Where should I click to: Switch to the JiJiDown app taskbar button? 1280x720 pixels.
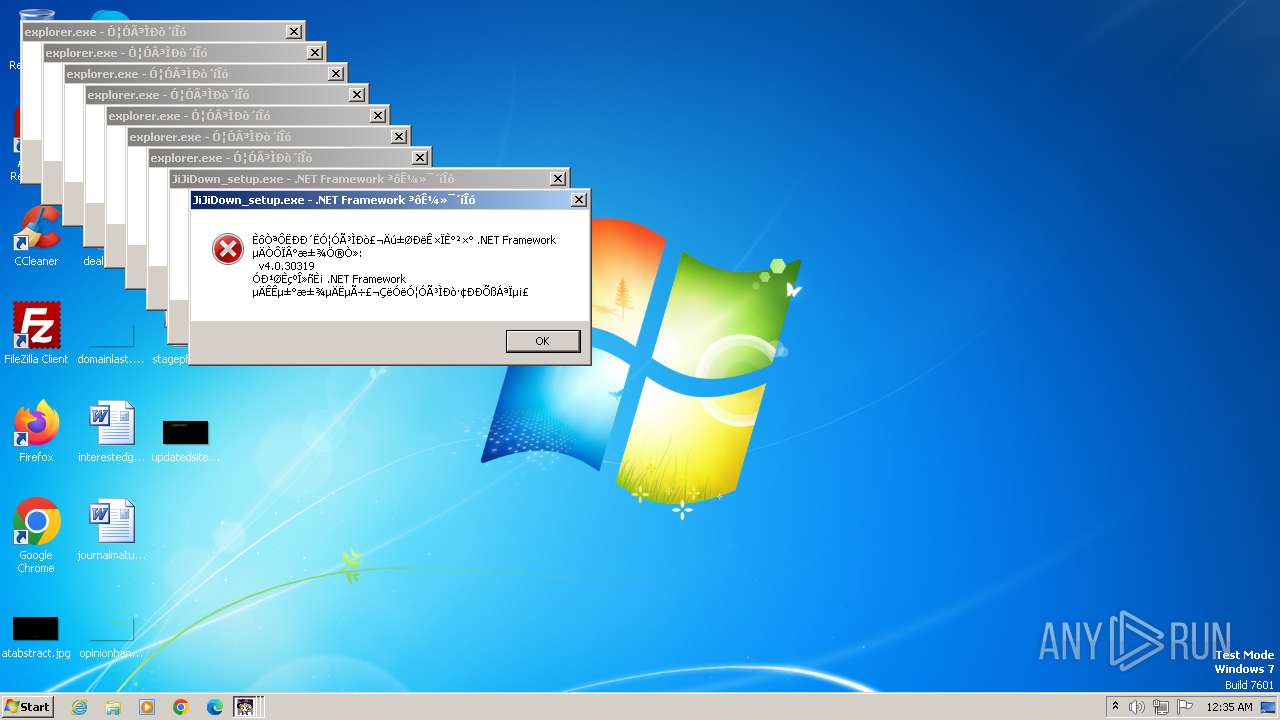(245, 707)
